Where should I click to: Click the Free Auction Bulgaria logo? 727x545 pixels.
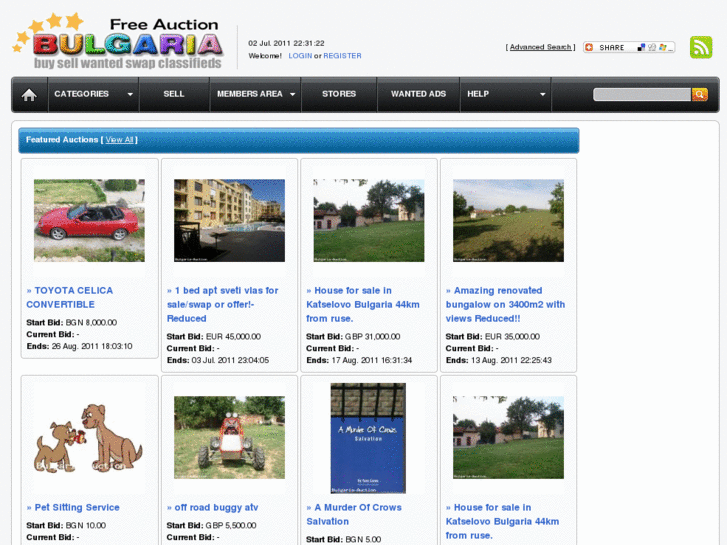(119, 41)
